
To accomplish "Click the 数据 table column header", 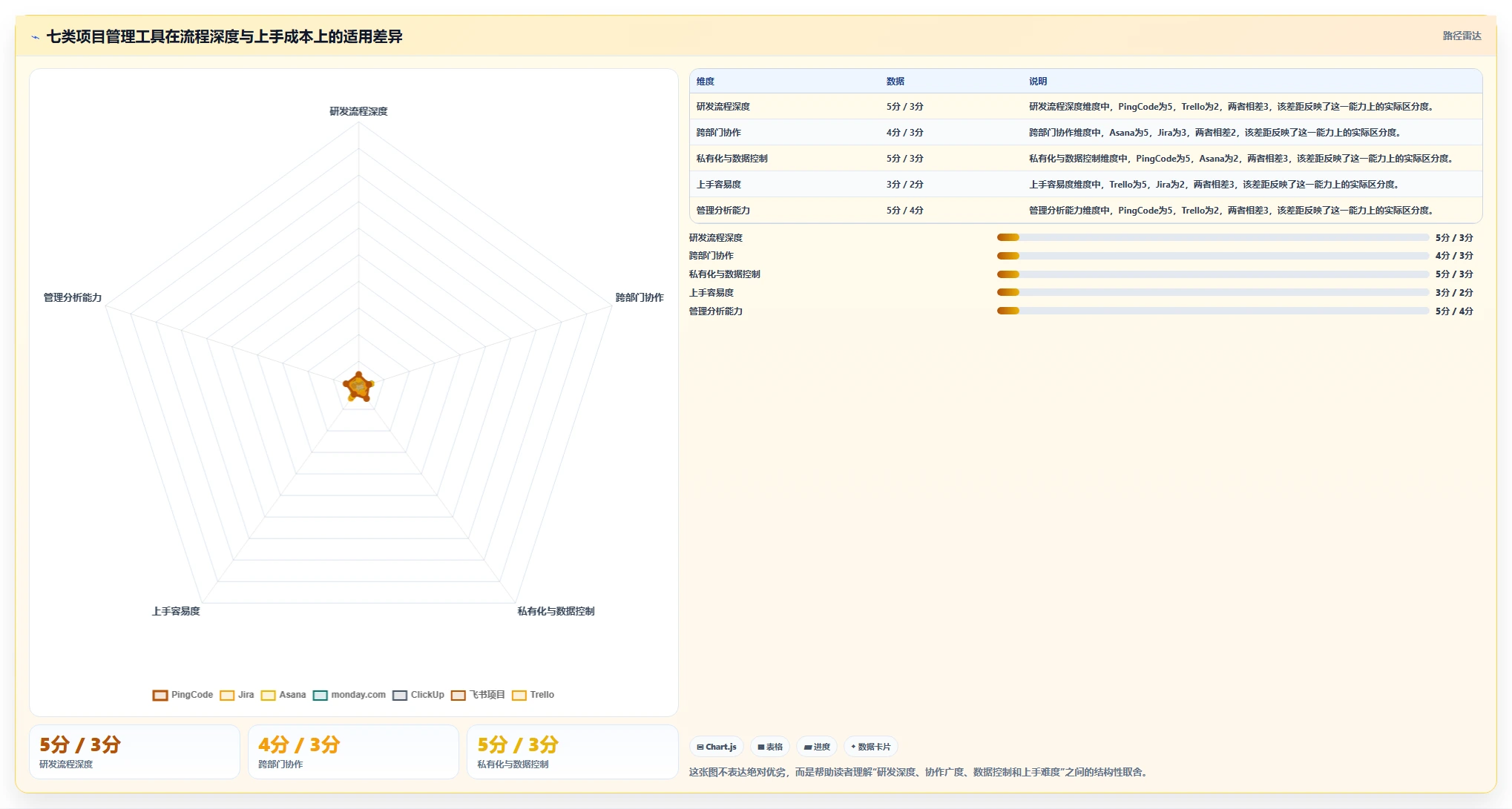I will 895,82.
